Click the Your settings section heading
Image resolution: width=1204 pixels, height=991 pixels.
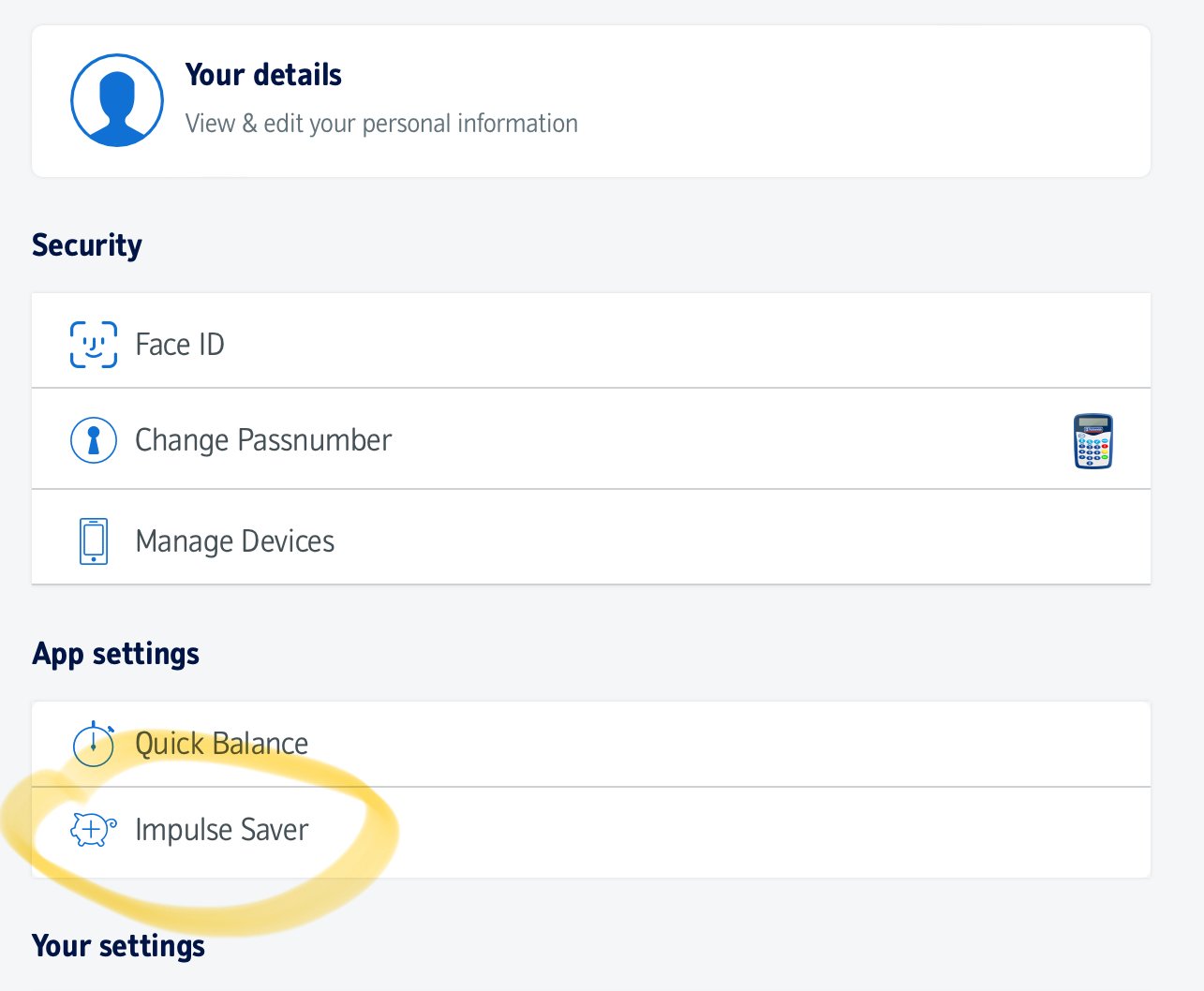coord(118,946)
